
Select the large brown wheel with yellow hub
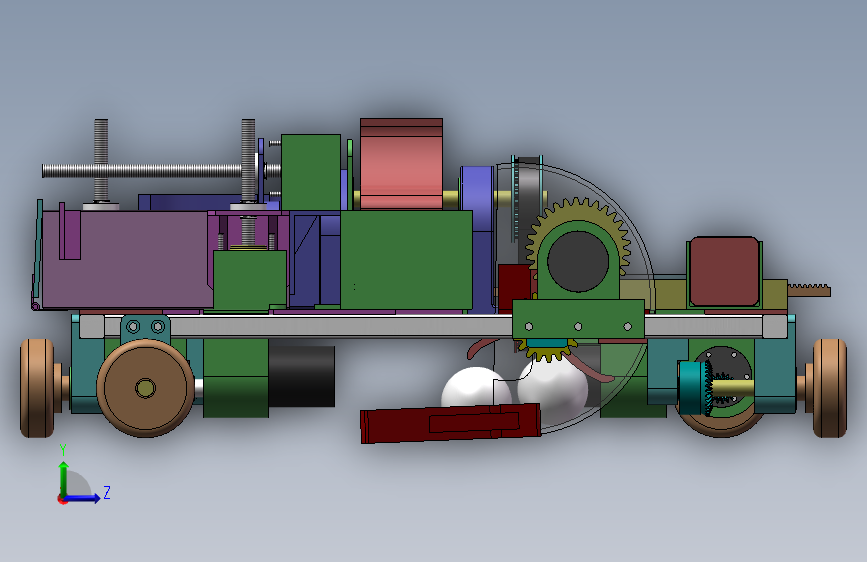(145, 388)
